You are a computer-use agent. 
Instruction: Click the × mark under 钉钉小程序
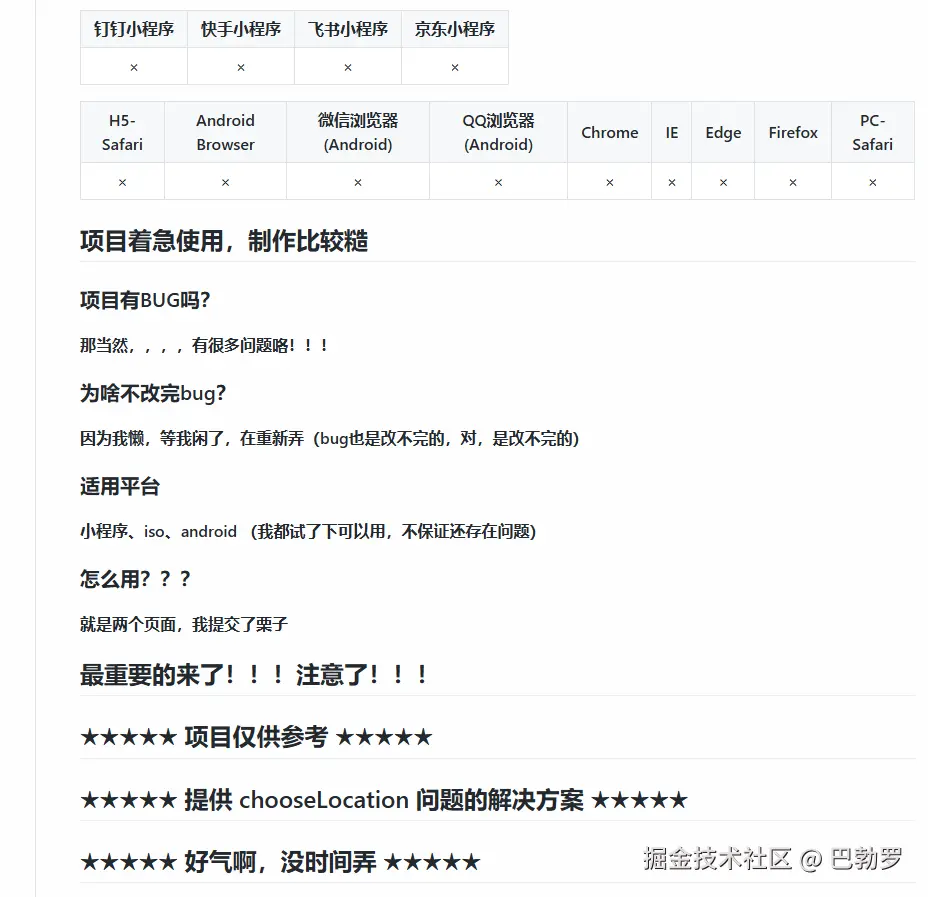[x=134, y=67]
